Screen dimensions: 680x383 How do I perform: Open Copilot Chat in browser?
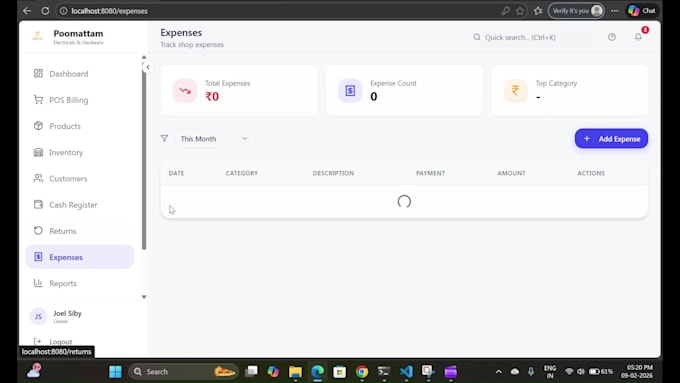[x=642, y=11]
